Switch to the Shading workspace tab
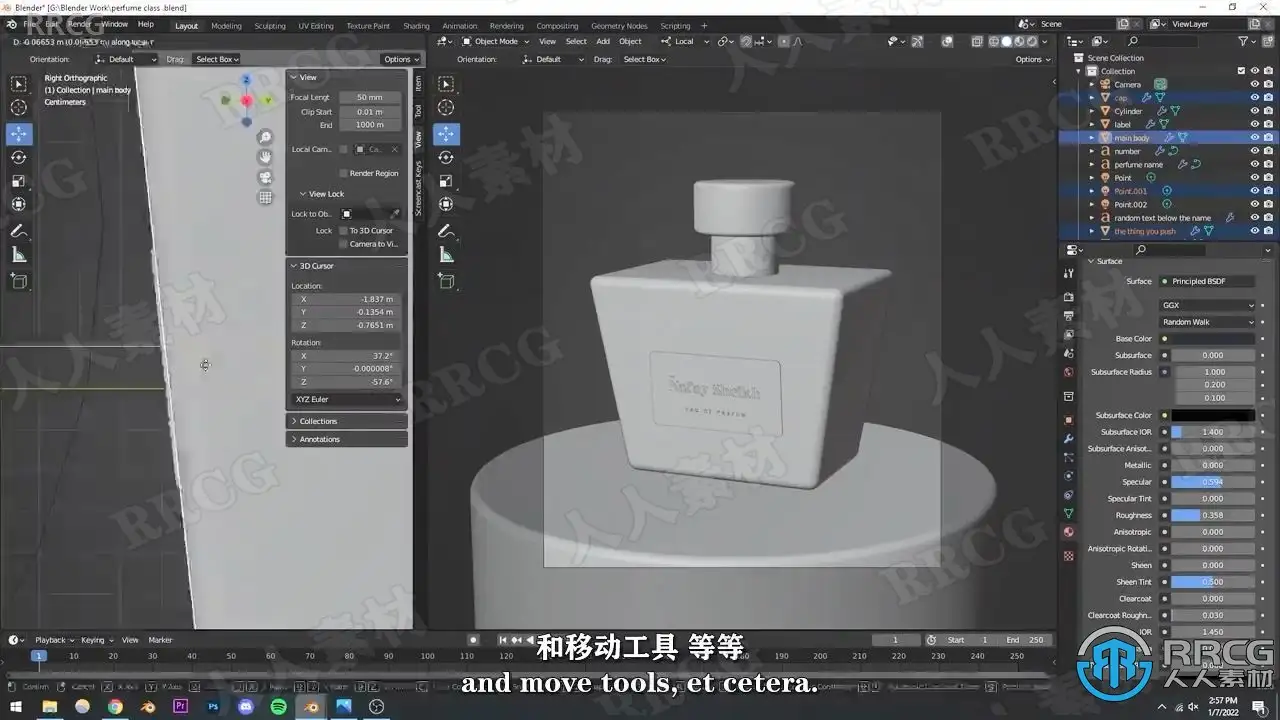 coord(416,26)
